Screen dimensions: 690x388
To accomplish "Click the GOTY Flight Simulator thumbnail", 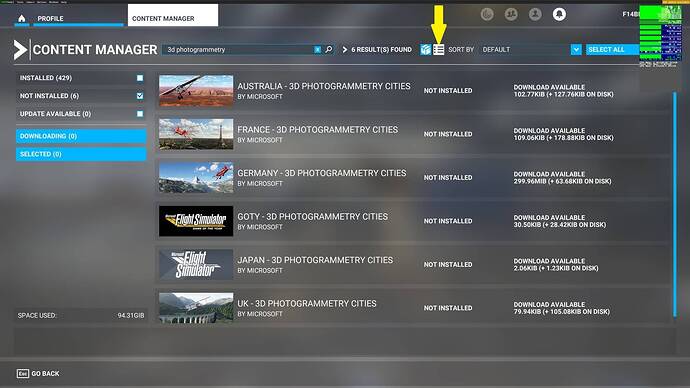I will point(196,221).
